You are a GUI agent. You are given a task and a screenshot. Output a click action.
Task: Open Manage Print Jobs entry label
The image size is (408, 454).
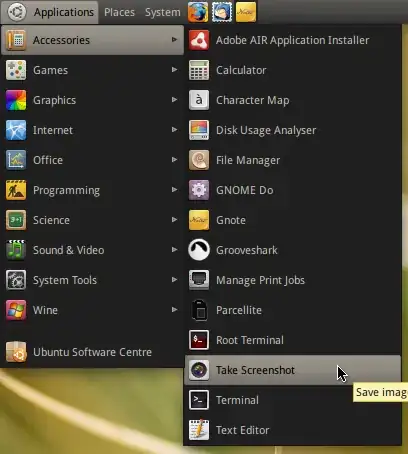click(x=260, y=280)
